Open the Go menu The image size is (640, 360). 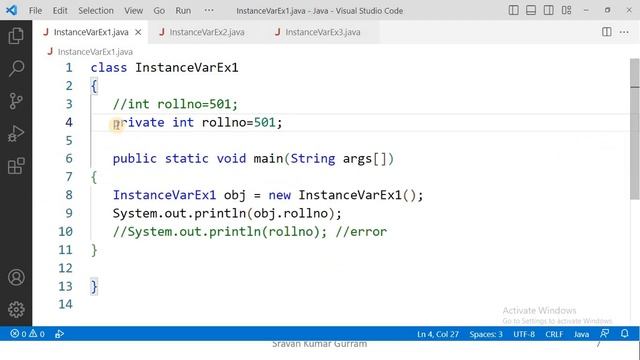click(159, 11)
